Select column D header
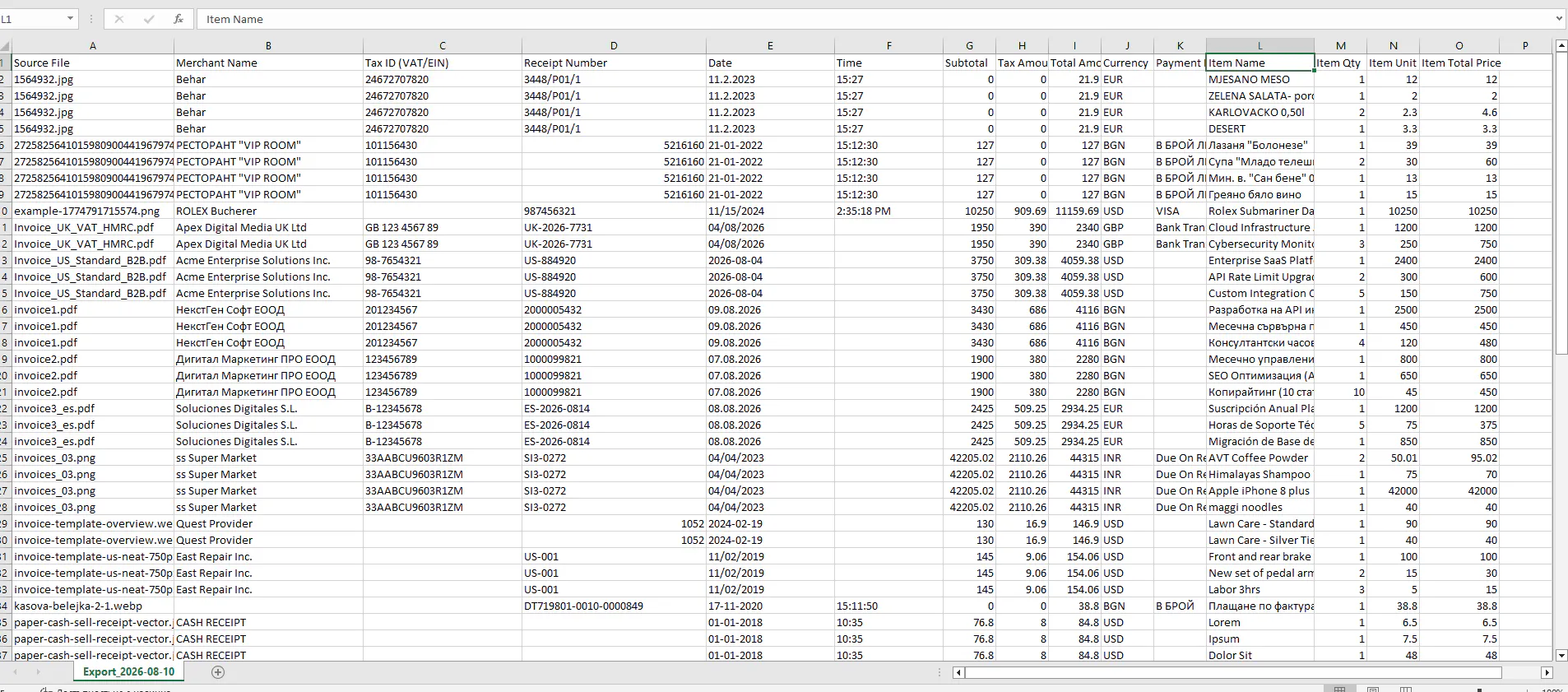Image resolution: width=1568 pixels, height=692 pixels. pos(614,45)
